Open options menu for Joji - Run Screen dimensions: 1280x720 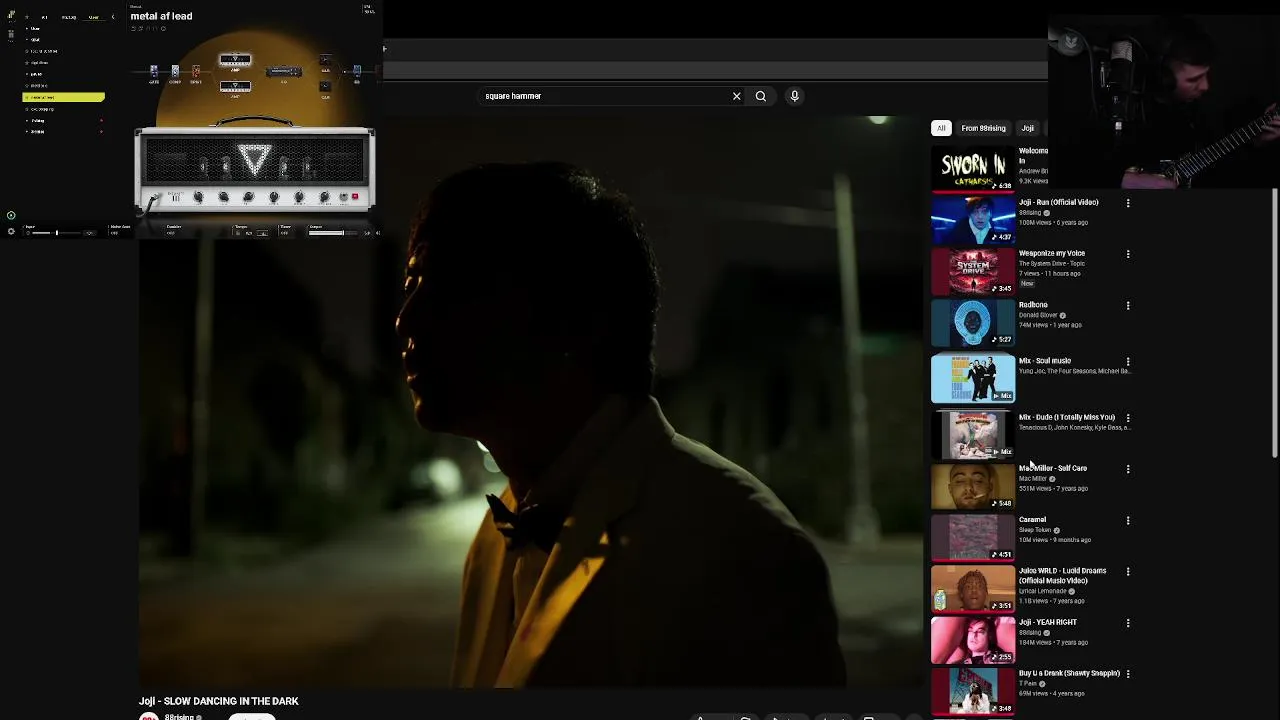pos(1128,203)
